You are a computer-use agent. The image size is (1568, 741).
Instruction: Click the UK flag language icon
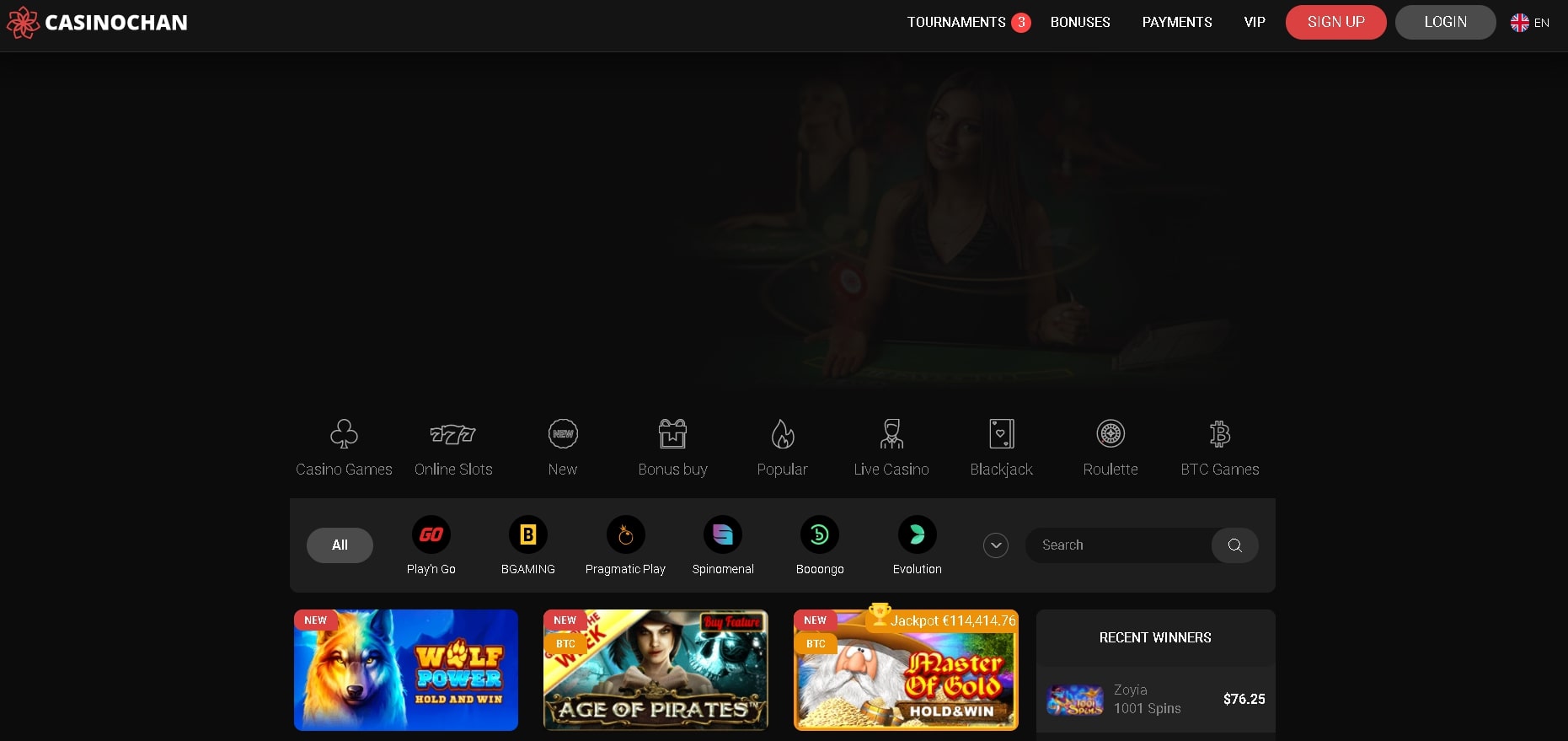[x=1520, y=23]
